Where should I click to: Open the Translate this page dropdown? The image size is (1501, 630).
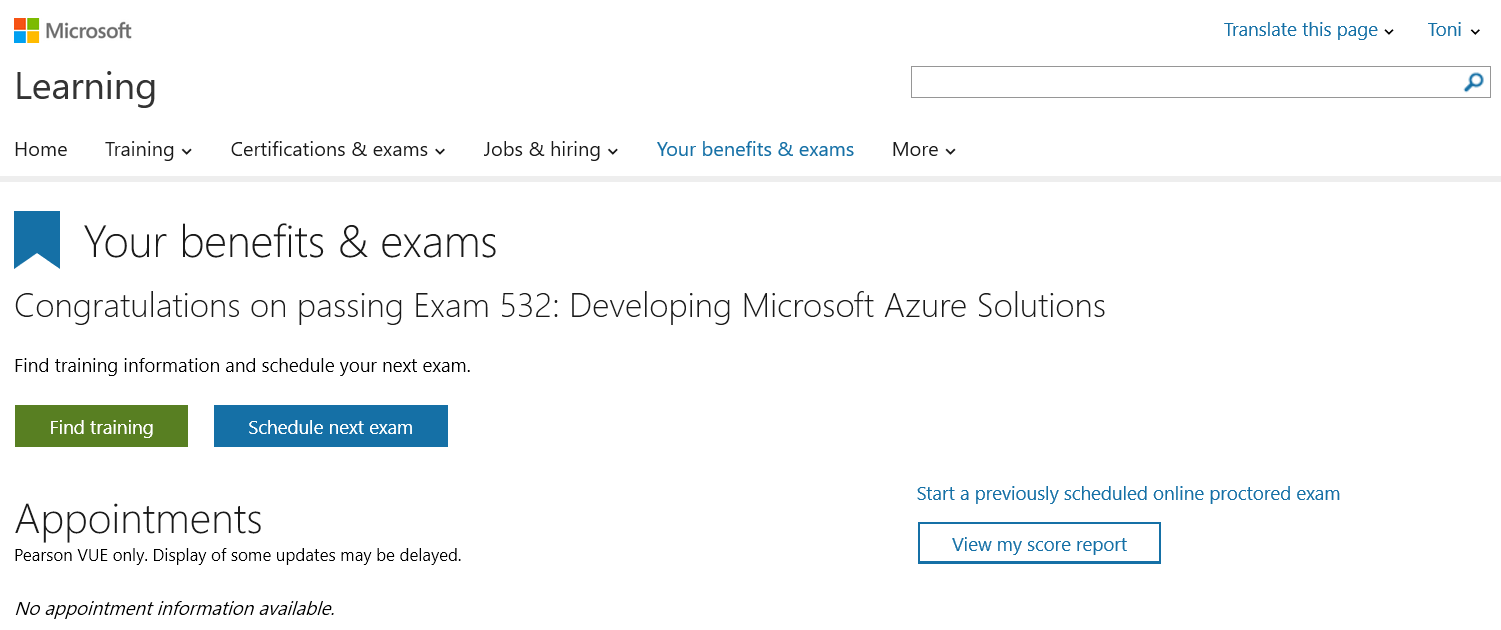pyautogui.click(x=1308, y=30)
